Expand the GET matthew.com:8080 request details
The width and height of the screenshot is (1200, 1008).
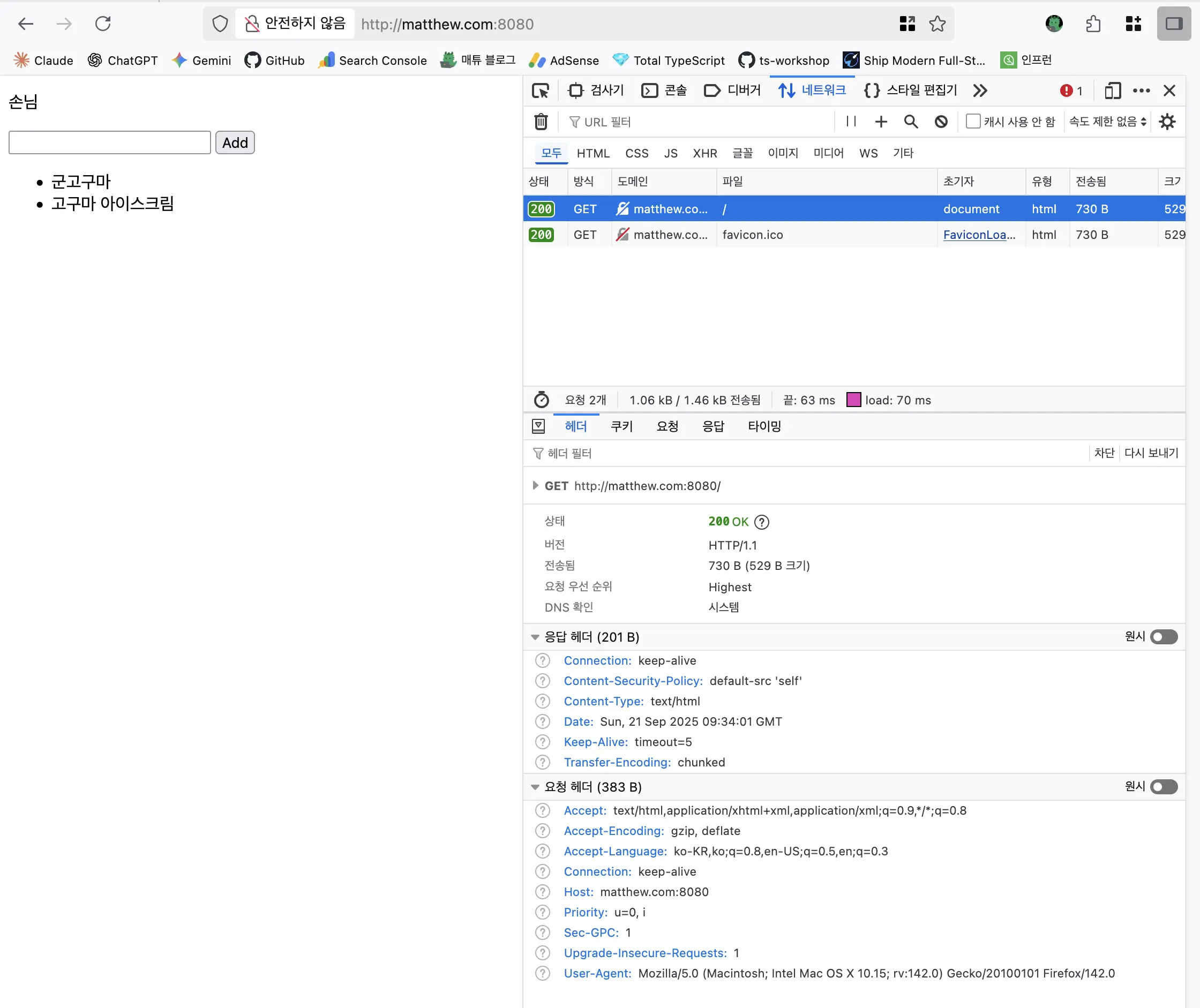pyautogui.click(x=535, y=485)
